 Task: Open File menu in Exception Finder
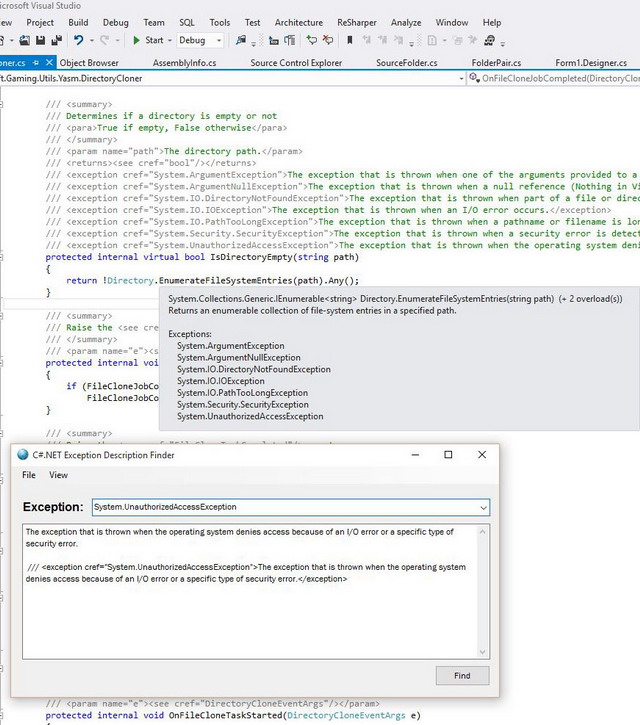(x=29, y=475)
